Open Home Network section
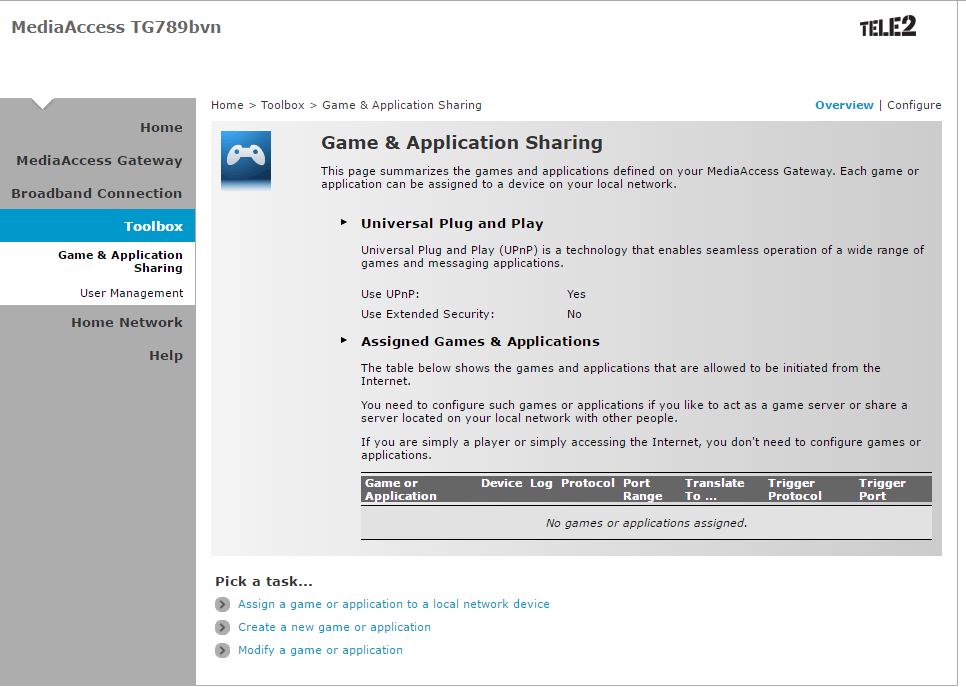This screenshot has width=966, height=687. tap(127, 322)
